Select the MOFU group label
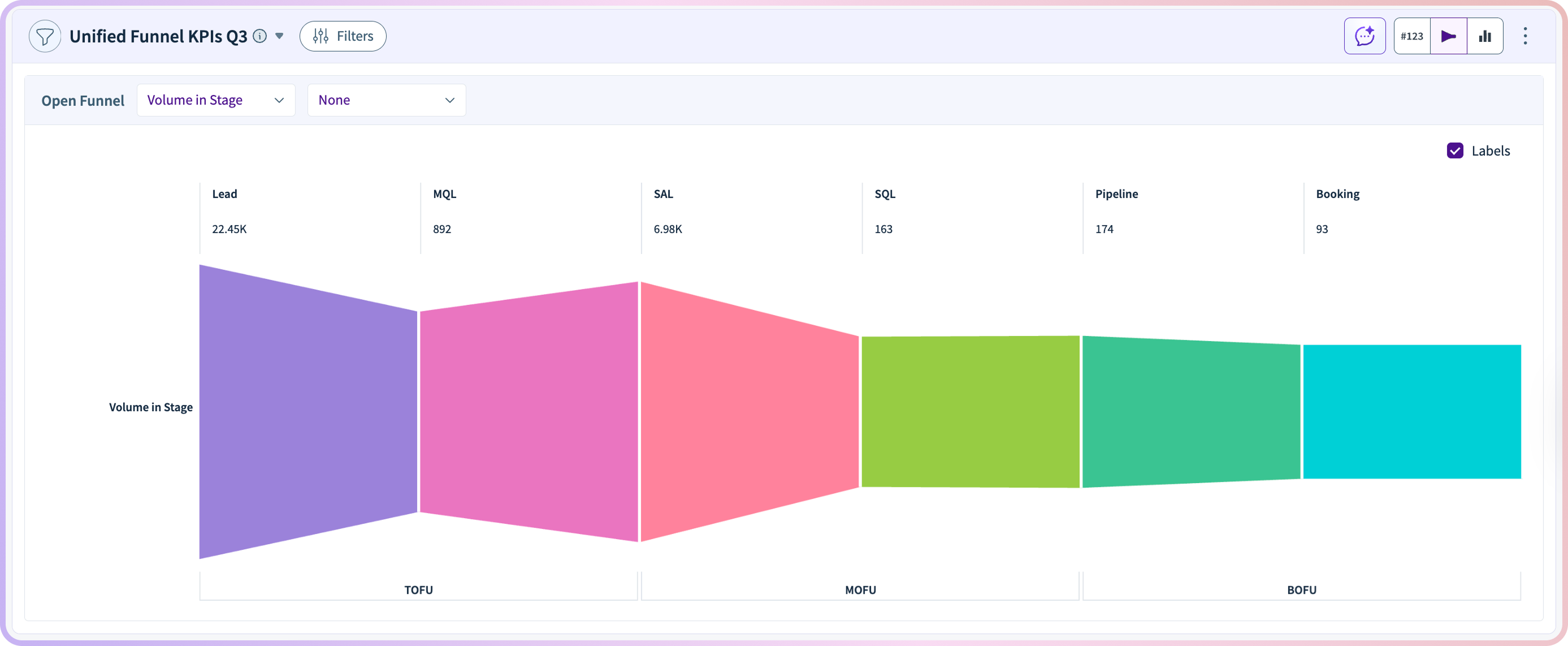 (860, 589)
